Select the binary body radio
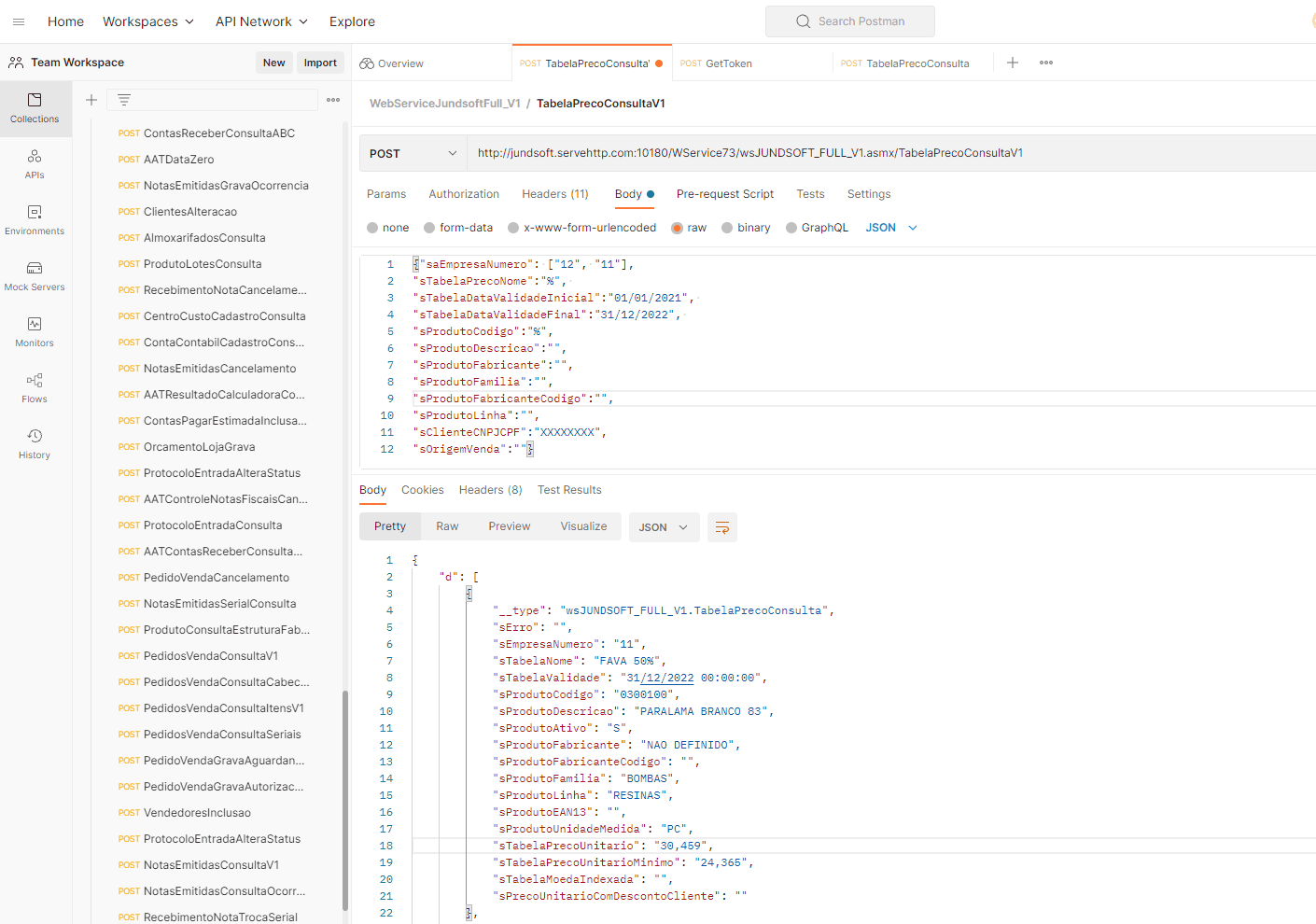 point(727,228)
